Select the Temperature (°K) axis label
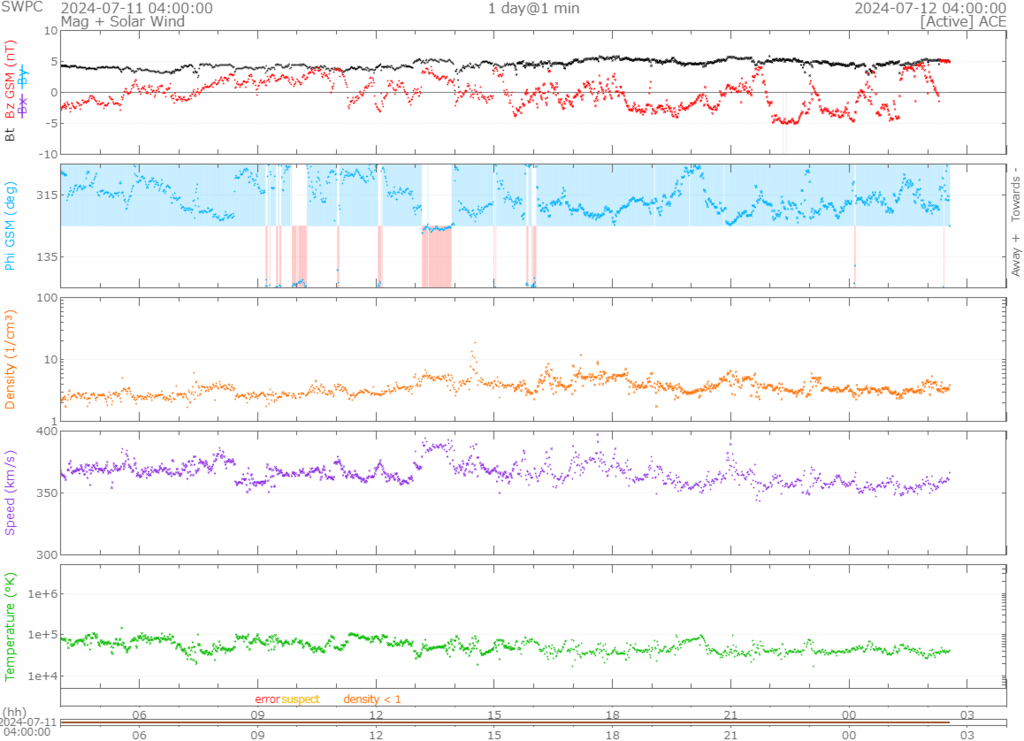Viewport: 1024px width, 741px height. coord(9,627)
